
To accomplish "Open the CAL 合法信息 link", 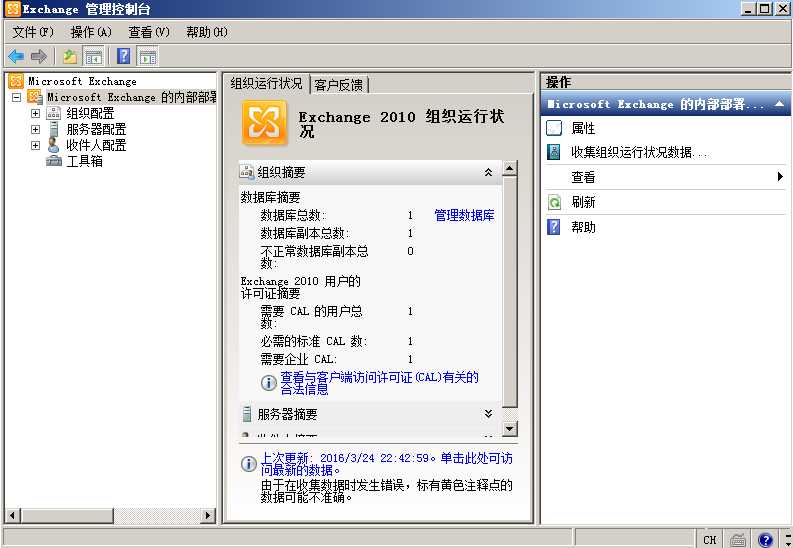I will [379, 383].
